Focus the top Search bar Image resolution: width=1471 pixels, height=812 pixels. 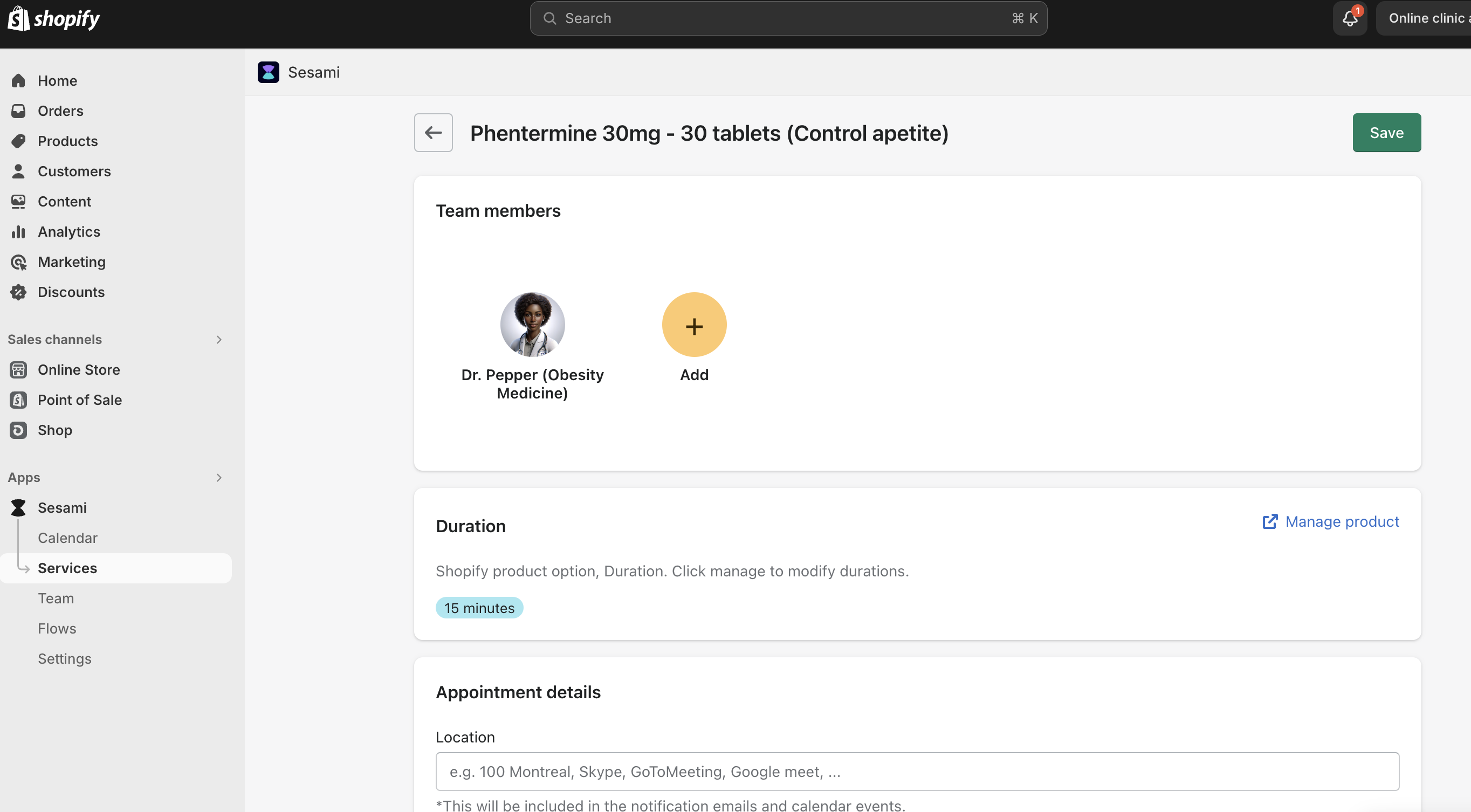[x=788, y=18]
